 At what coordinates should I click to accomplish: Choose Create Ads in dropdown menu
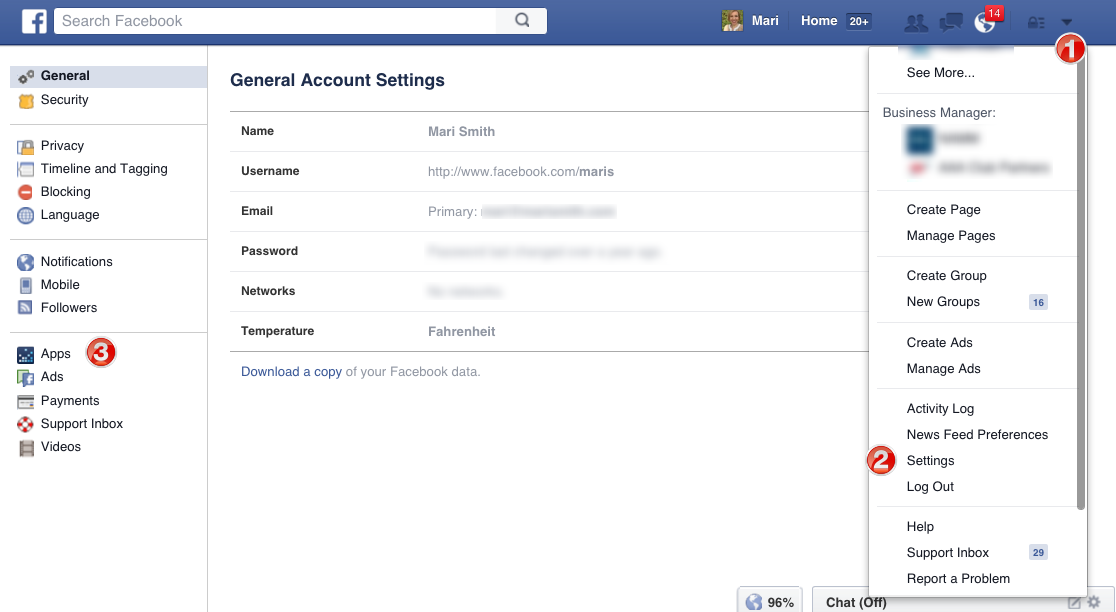click(939, 343)
